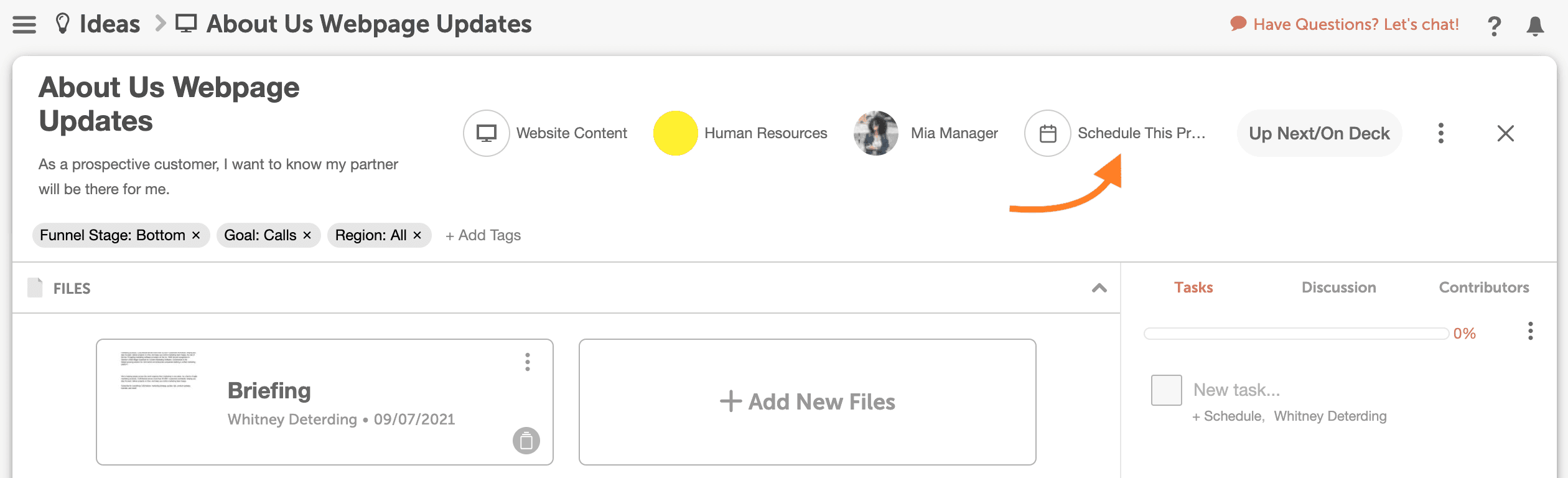The width and height of the screenshot is (1568, 478).
Task: Click the Human Resources label
Action: [x=766, y=133]
